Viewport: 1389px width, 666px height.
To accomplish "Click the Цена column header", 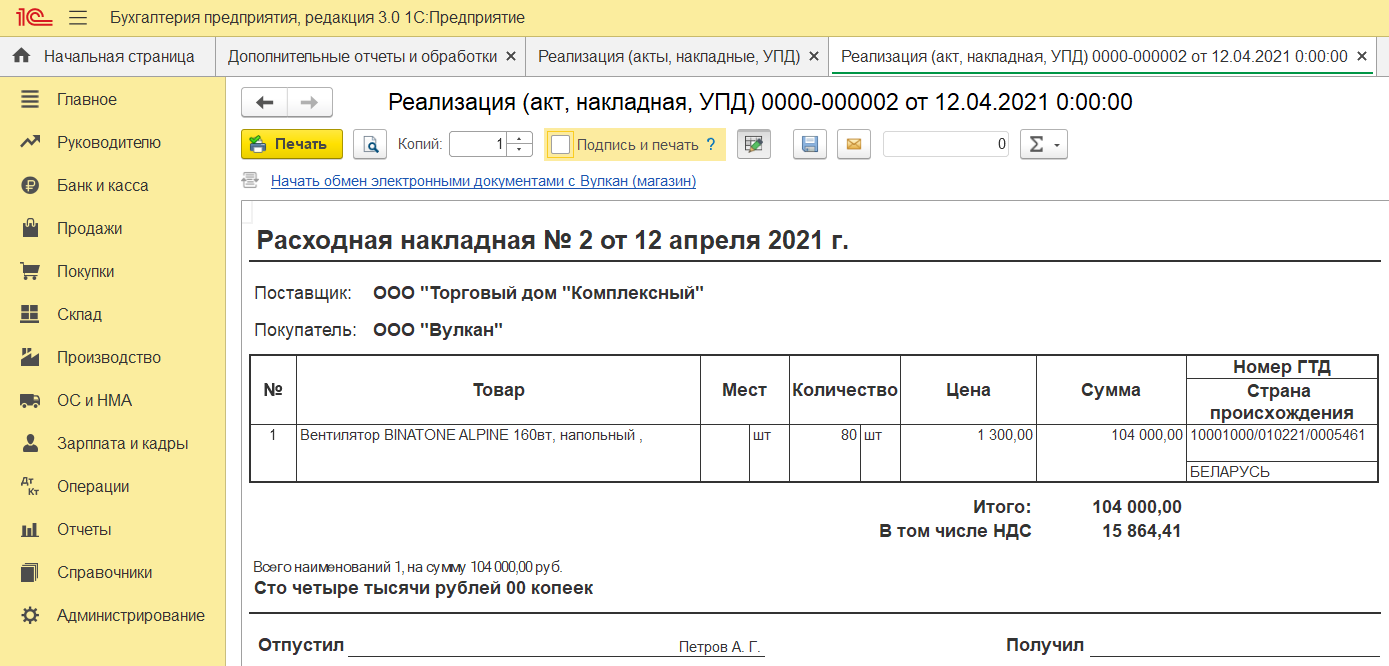I will tap(968, 390).
